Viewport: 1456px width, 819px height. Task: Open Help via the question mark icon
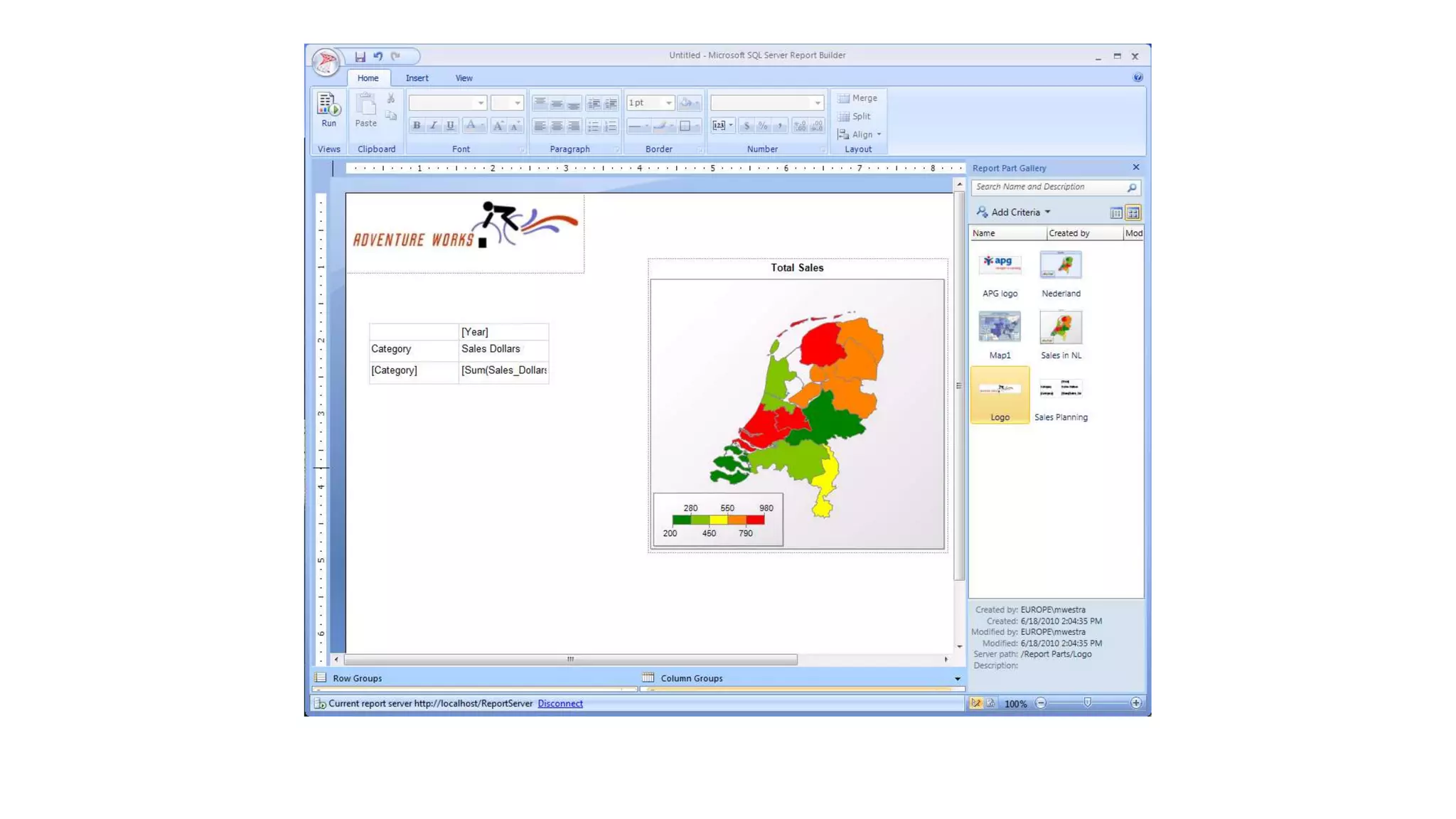[x=1137, y=77]
